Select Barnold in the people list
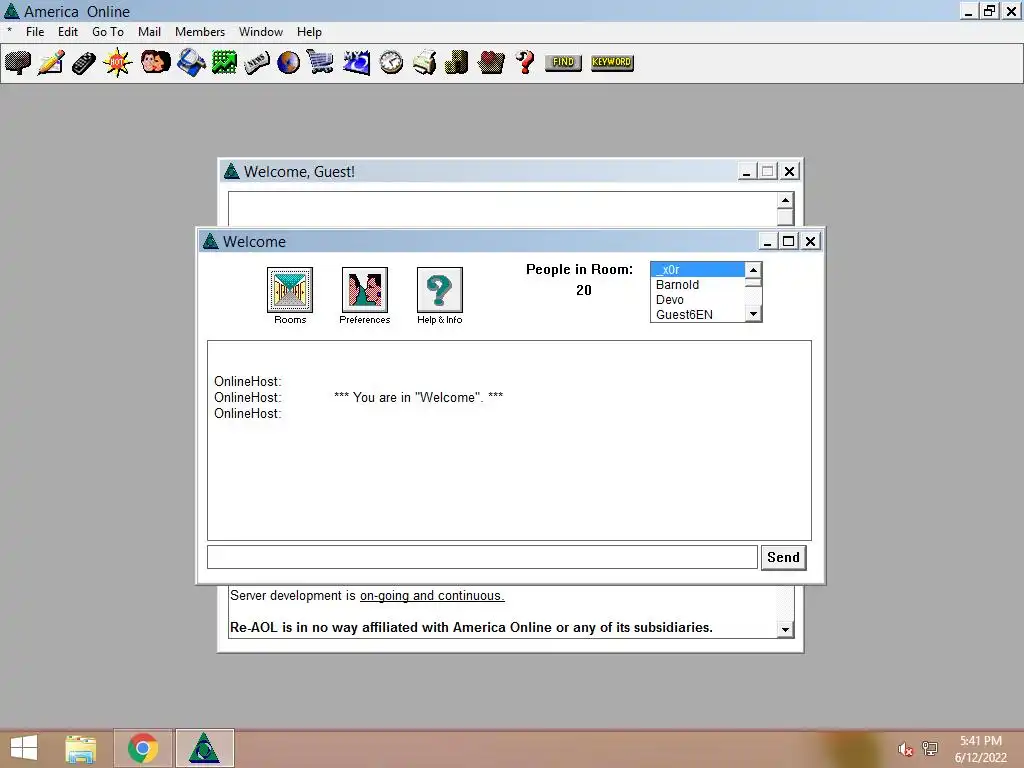The image size is (1024, 768). (697, 285)
